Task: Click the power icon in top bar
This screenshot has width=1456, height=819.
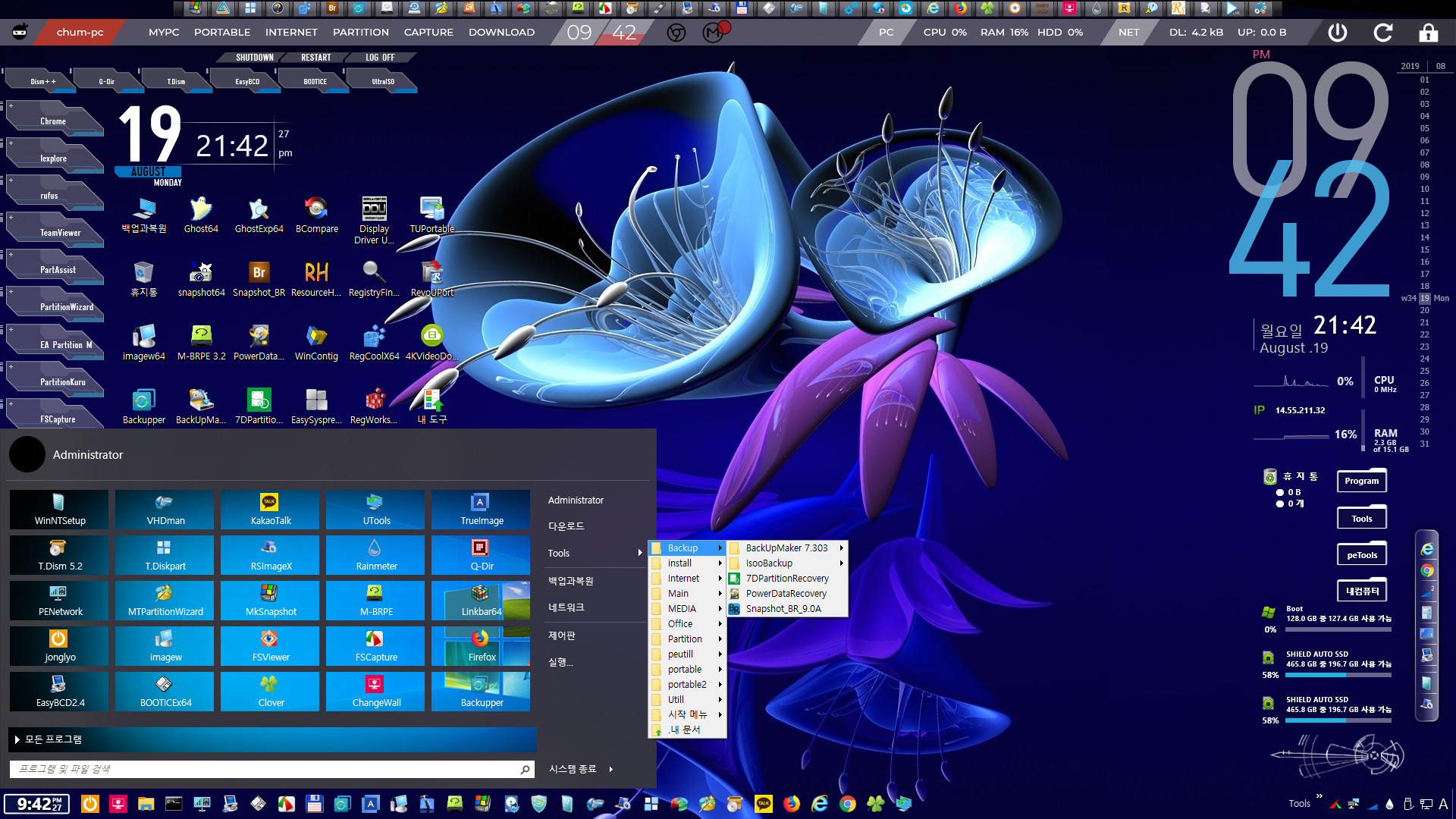Action: [1337, 33]
